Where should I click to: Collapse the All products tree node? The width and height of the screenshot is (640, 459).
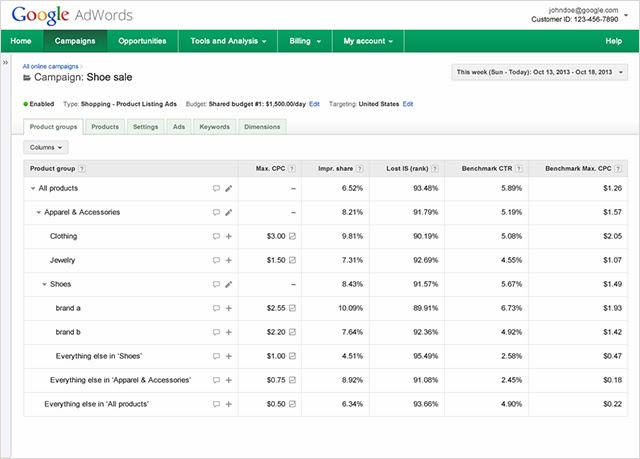[33, 188]
